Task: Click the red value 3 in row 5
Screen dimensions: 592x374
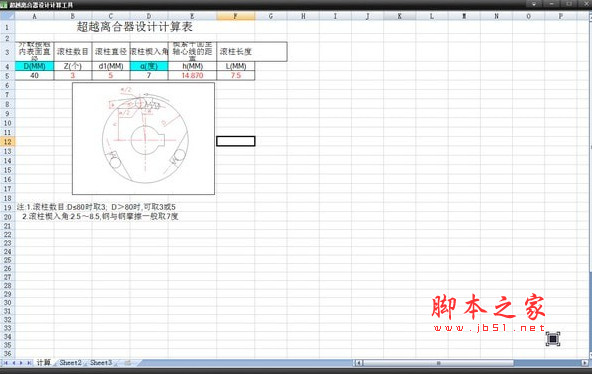Action: [72, 75]
